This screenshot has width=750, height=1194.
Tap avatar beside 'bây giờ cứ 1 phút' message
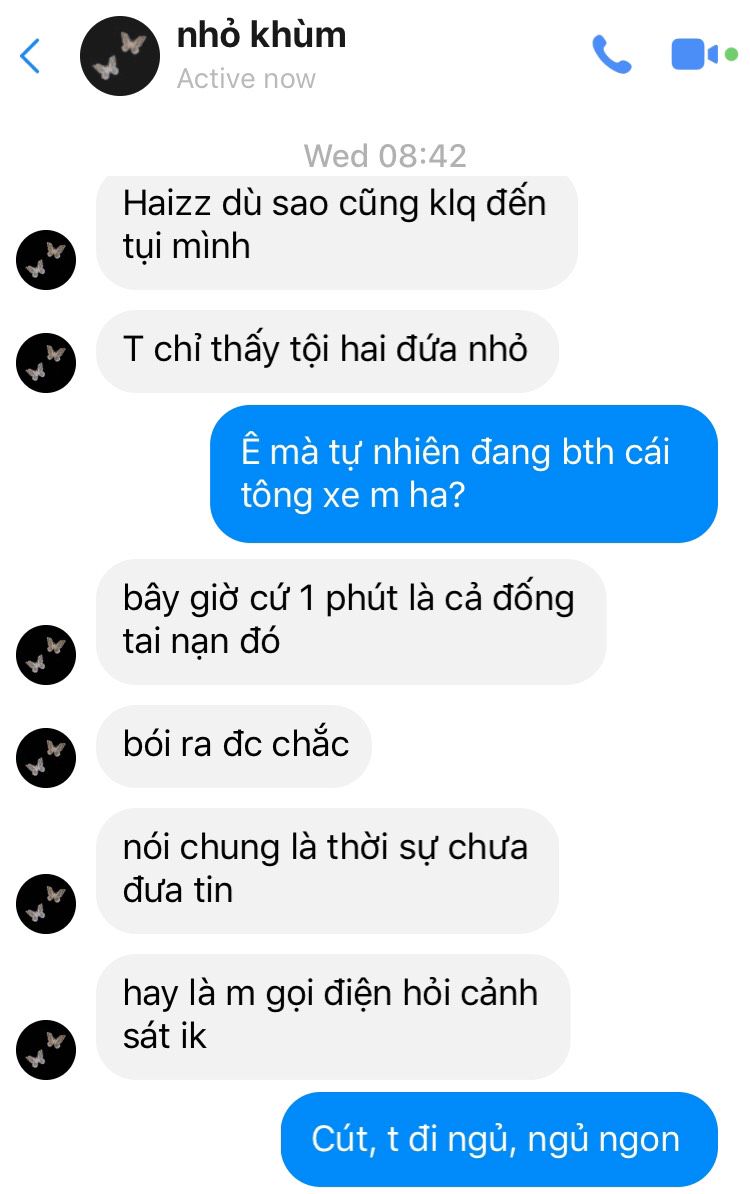click(46, 654)
